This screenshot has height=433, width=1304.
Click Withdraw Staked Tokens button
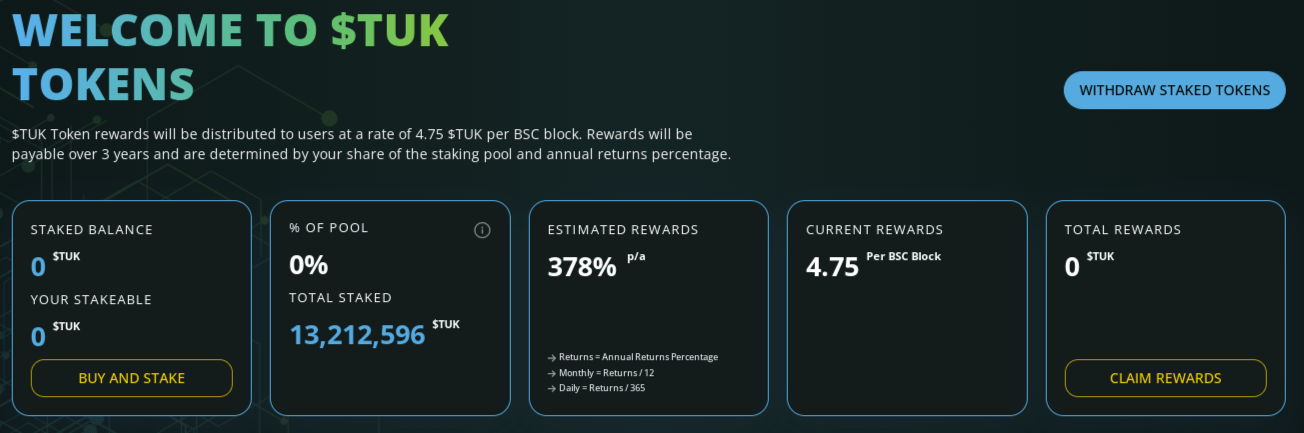(x=1174, y=90)
